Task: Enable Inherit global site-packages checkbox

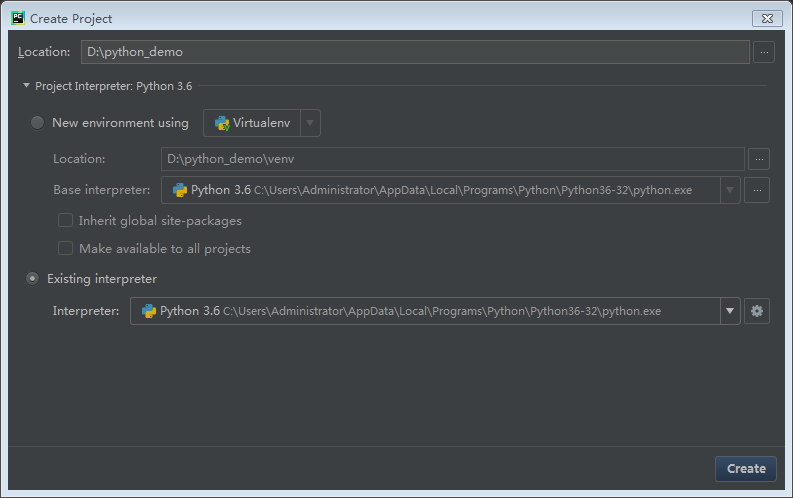Action: 65,220
